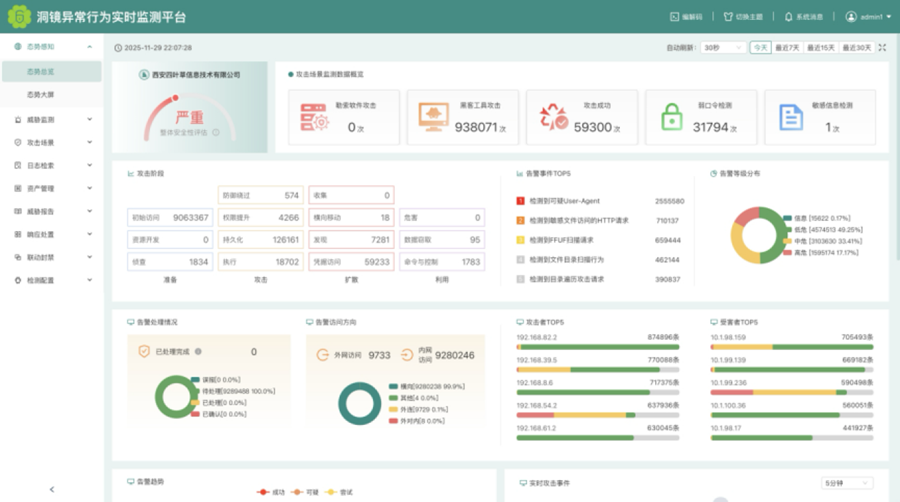The width and height of the screenshot is (900, 502).
Task: Click the 持久化 126161 stage box
Action: [261, 240]
